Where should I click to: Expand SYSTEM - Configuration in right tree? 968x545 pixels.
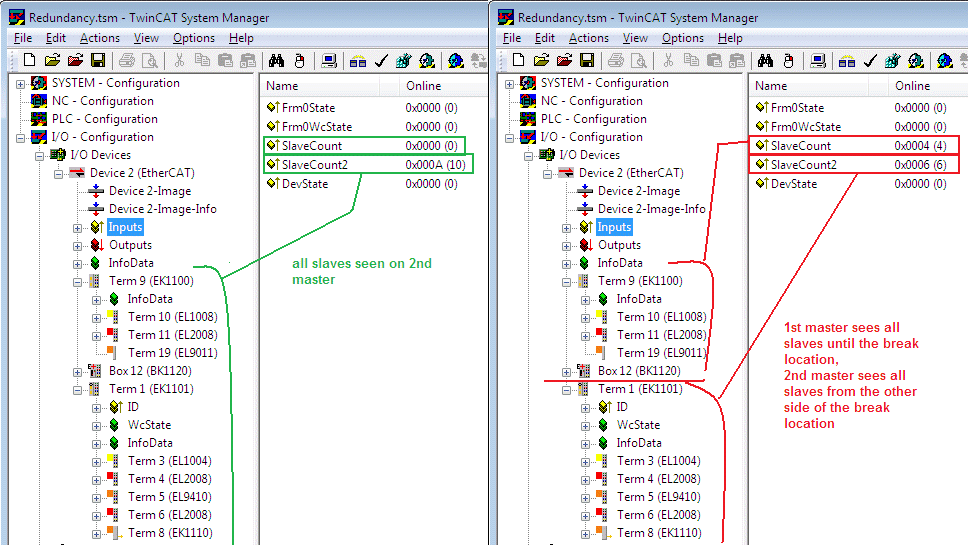509,84
